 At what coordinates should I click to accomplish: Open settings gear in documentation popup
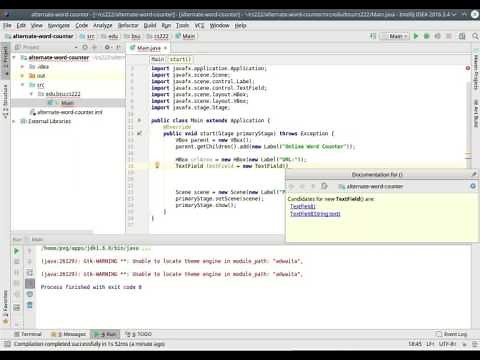[x=473, y=186]
